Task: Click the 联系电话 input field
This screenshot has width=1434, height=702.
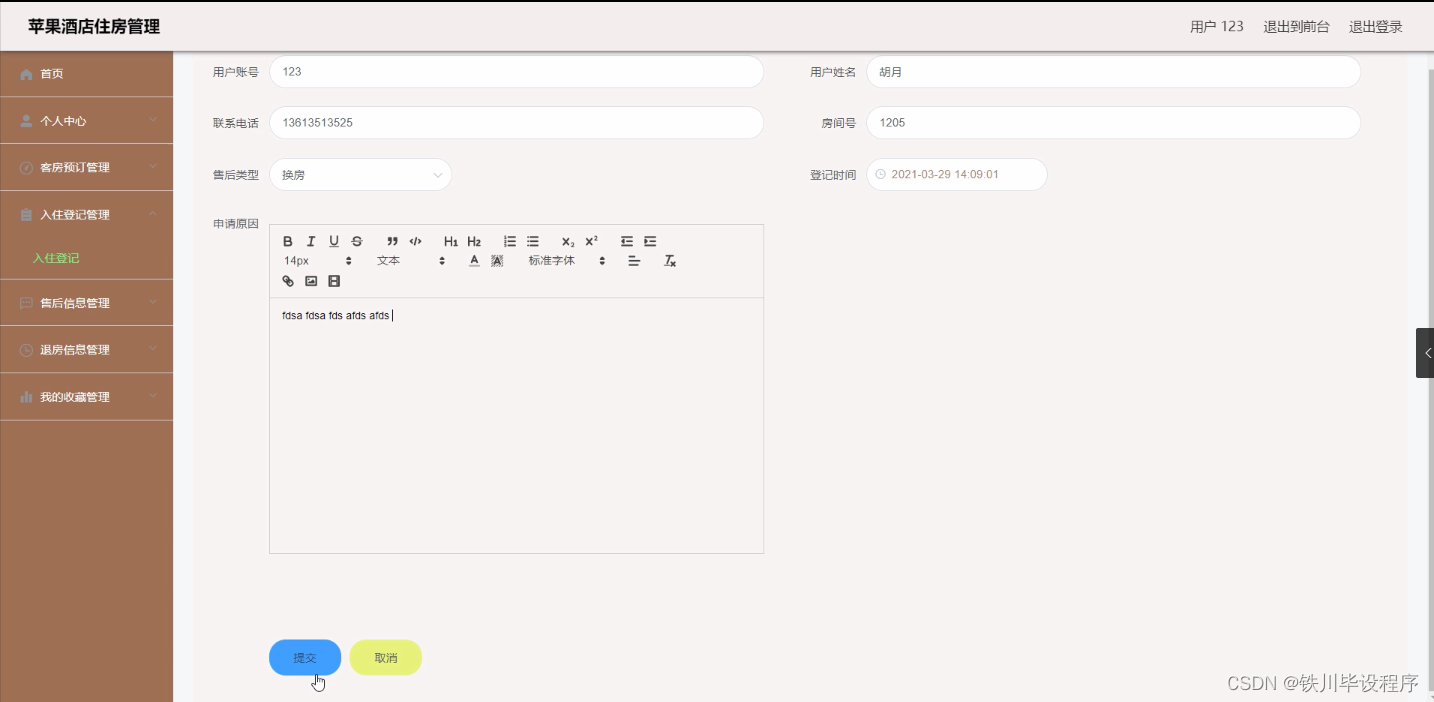Action: [516, 123]
